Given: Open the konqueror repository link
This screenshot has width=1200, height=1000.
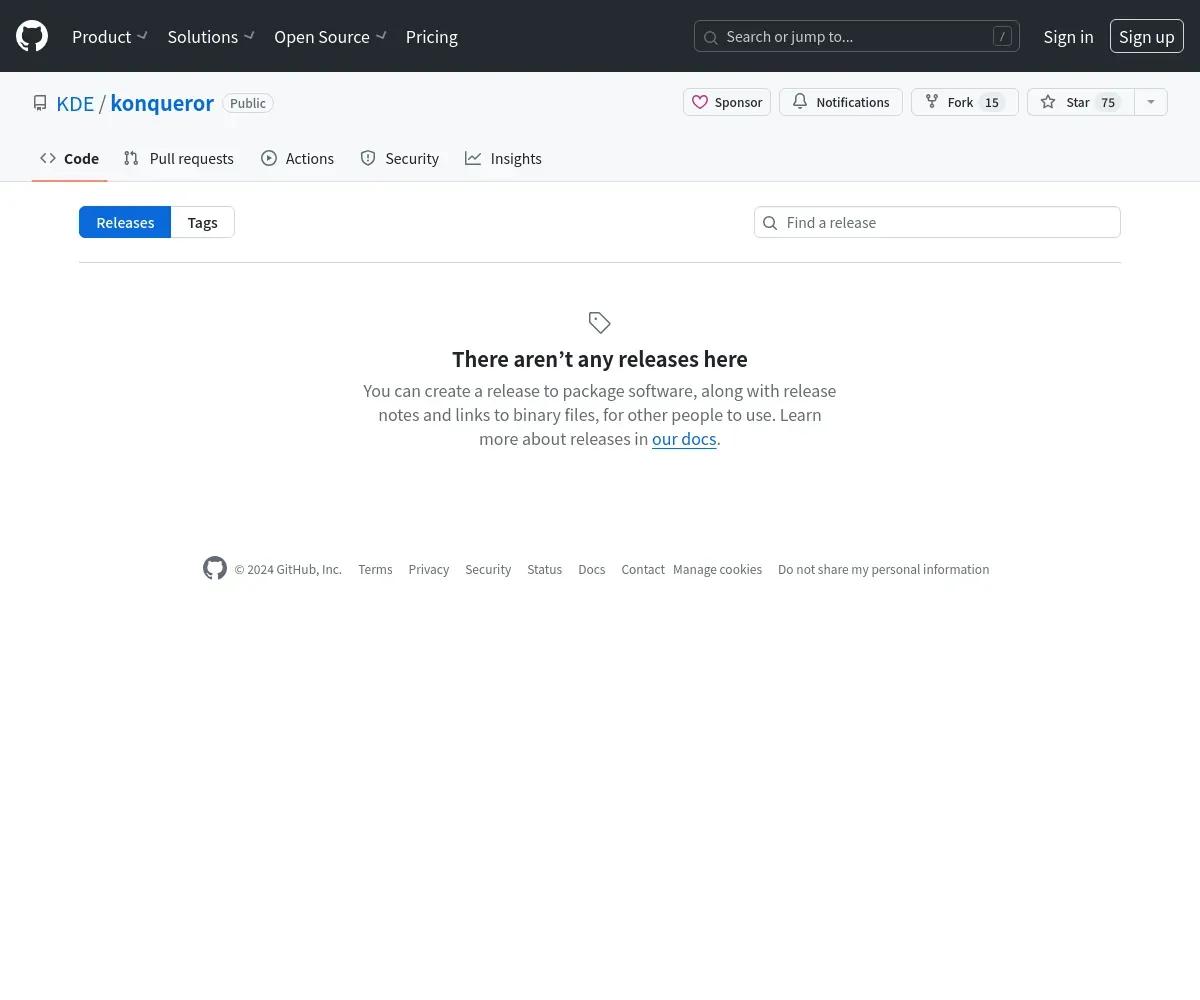Looking at the screenshot, I should (162, 103).
